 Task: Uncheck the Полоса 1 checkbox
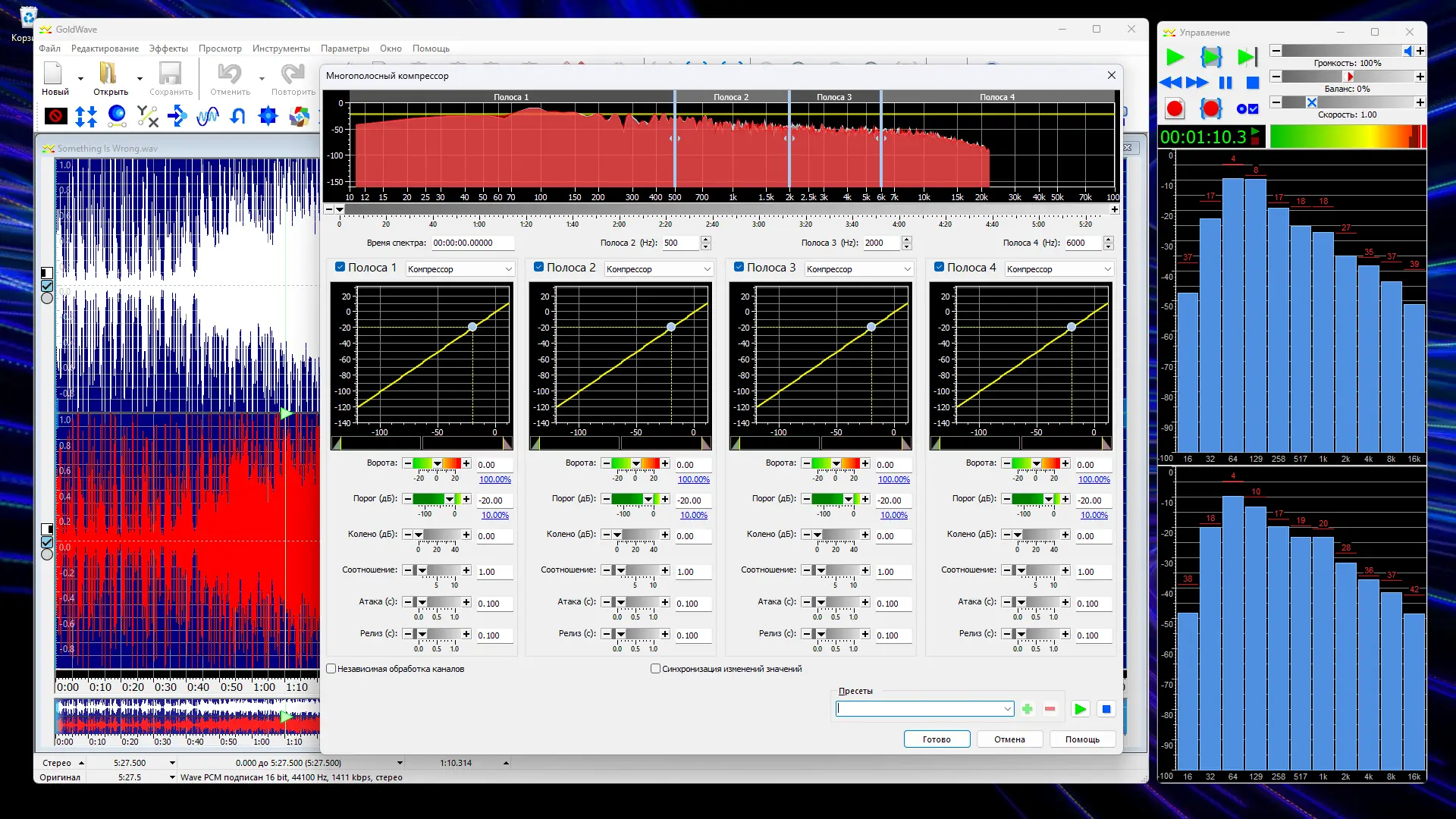pos(340,267)
